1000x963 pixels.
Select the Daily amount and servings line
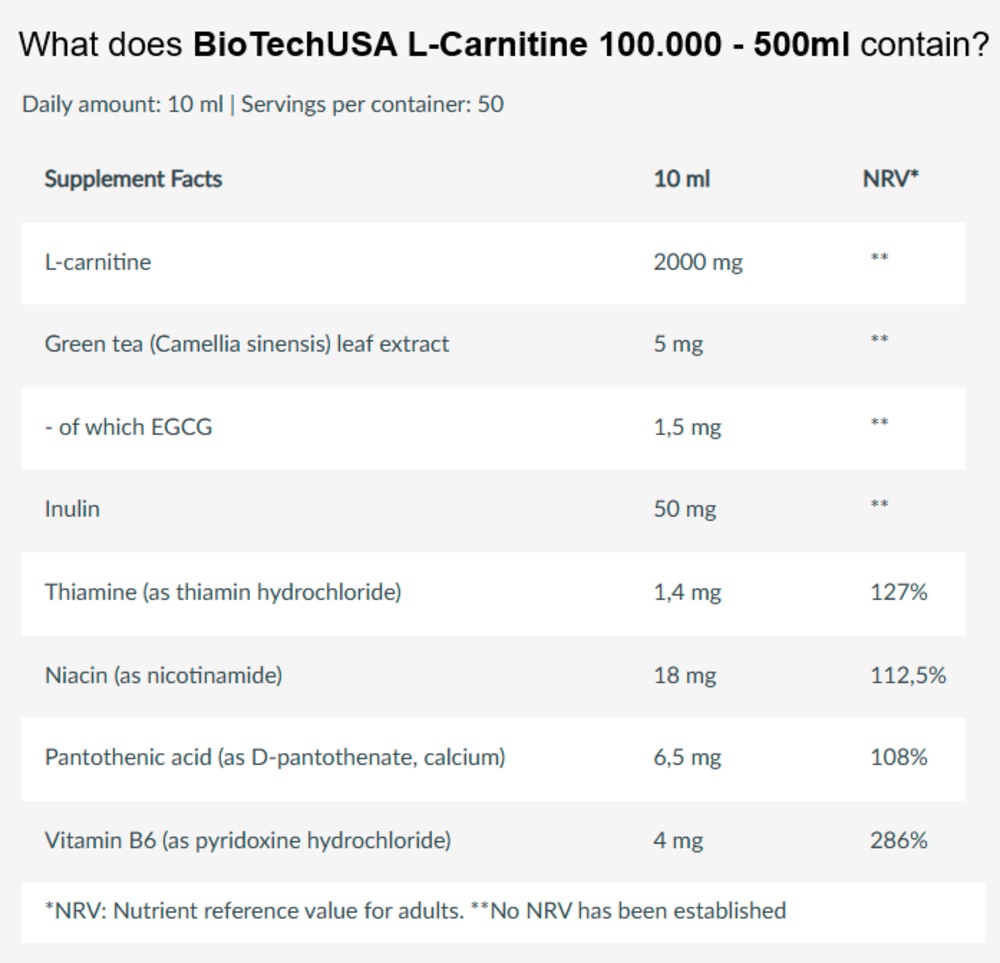pos(263,105)
